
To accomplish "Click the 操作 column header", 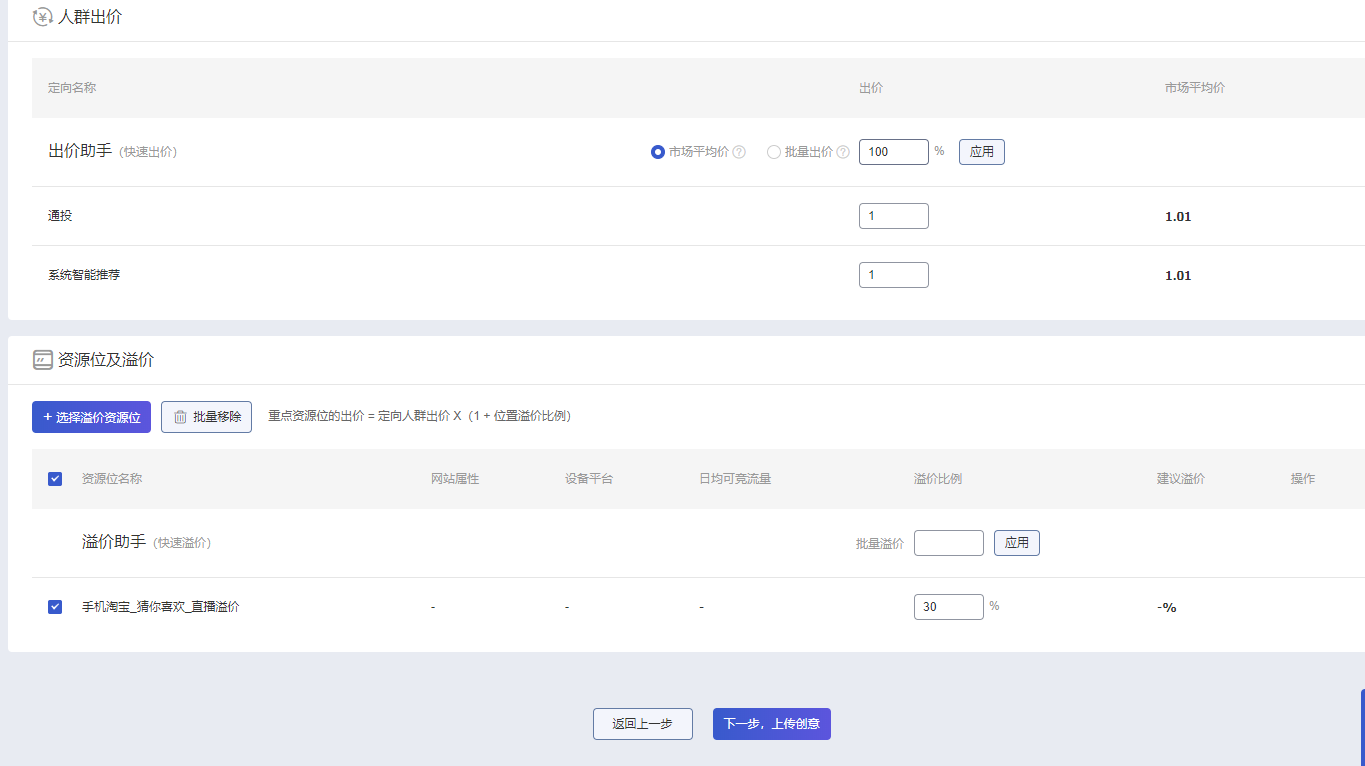I will tap(1303, 479).
